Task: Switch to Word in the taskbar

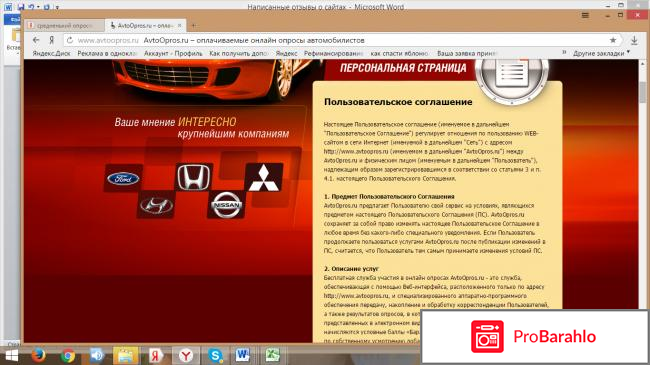Action: [243, 355]
